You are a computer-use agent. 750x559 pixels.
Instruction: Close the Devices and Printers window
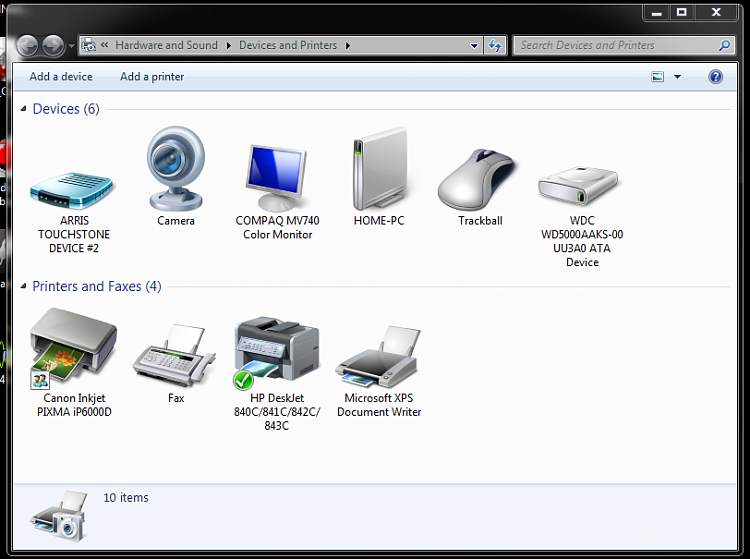tap(716, 12)
